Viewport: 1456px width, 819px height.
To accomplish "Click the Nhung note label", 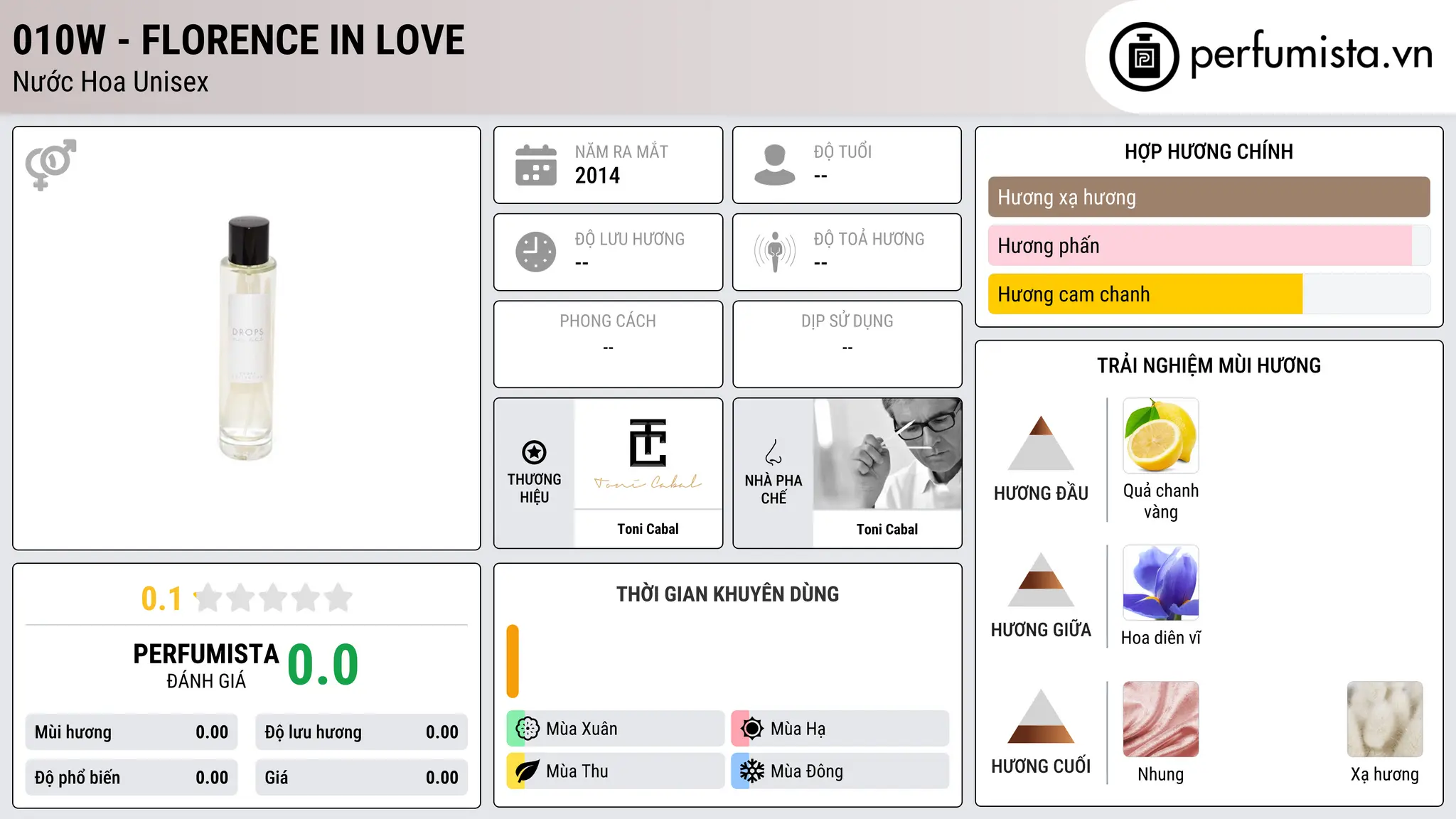I will (x=1161, y=774).
